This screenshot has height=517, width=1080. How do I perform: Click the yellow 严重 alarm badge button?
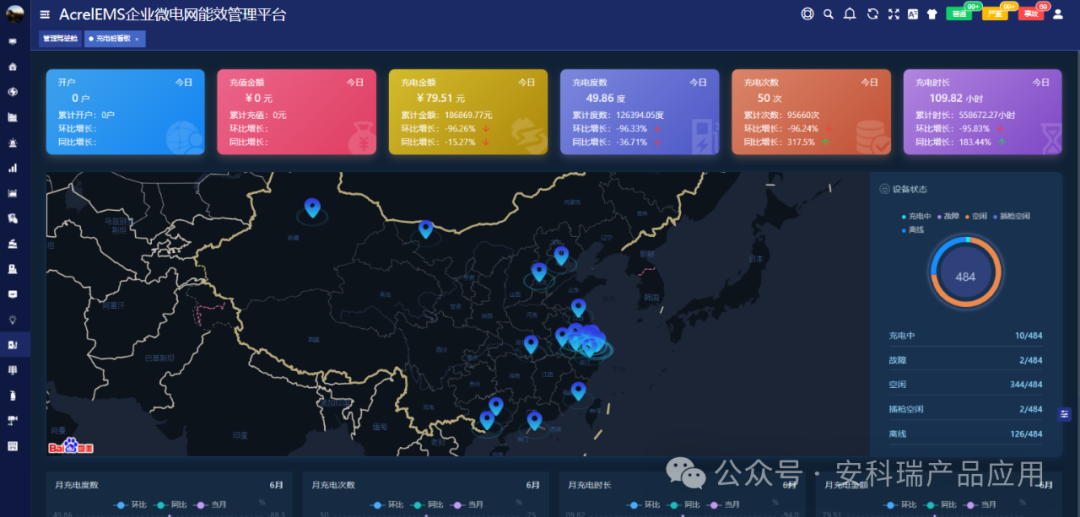994,14
